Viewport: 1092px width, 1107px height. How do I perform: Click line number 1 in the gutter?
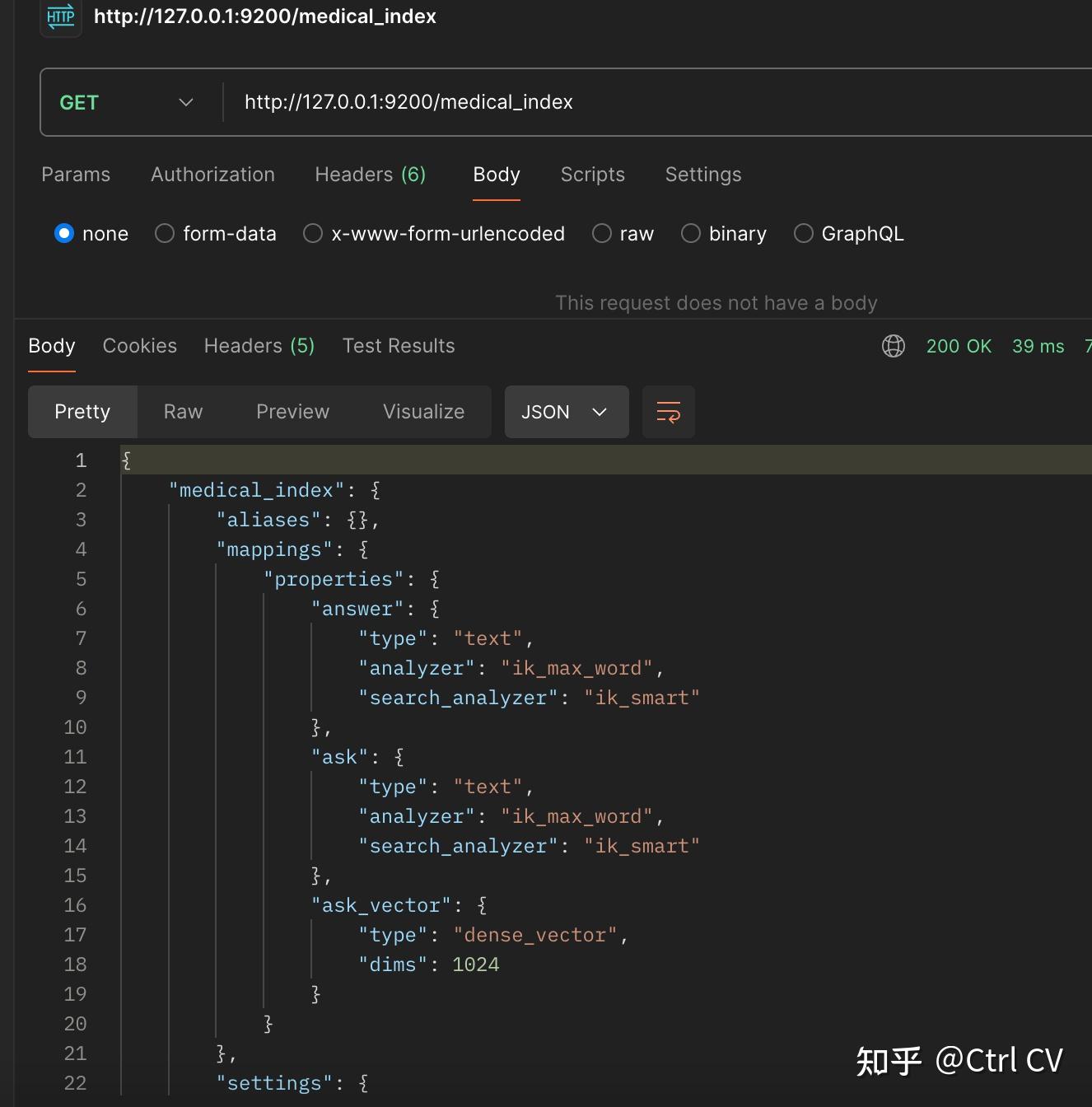pyautogui.click(x=81, y=460)
